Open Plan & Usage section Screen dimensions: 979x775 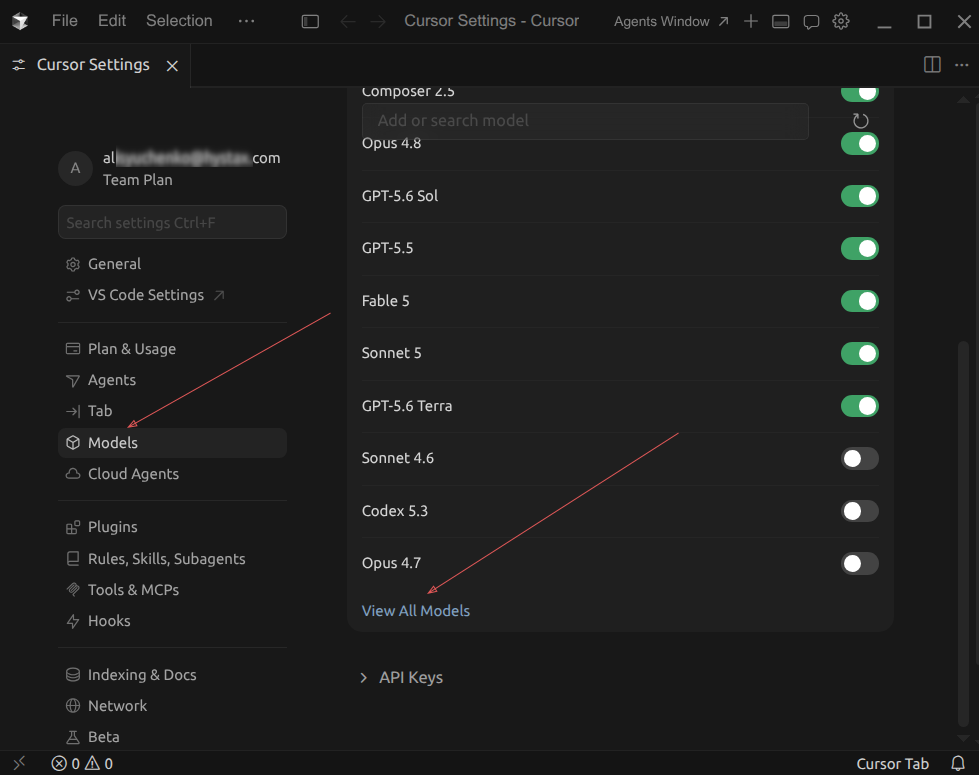pos(172,348)
